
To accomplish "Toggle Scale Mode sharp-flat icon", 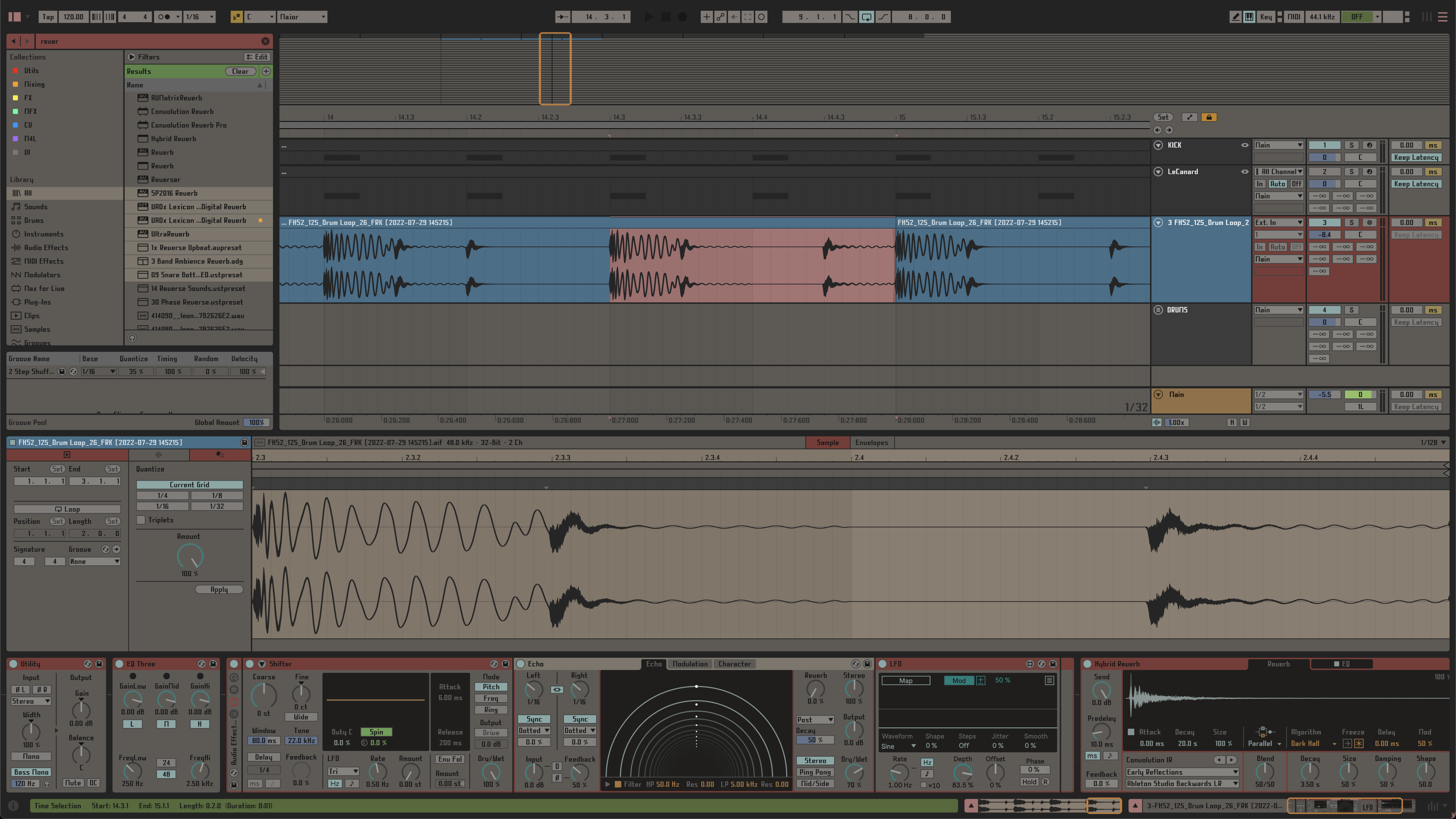I will (236, 17).
